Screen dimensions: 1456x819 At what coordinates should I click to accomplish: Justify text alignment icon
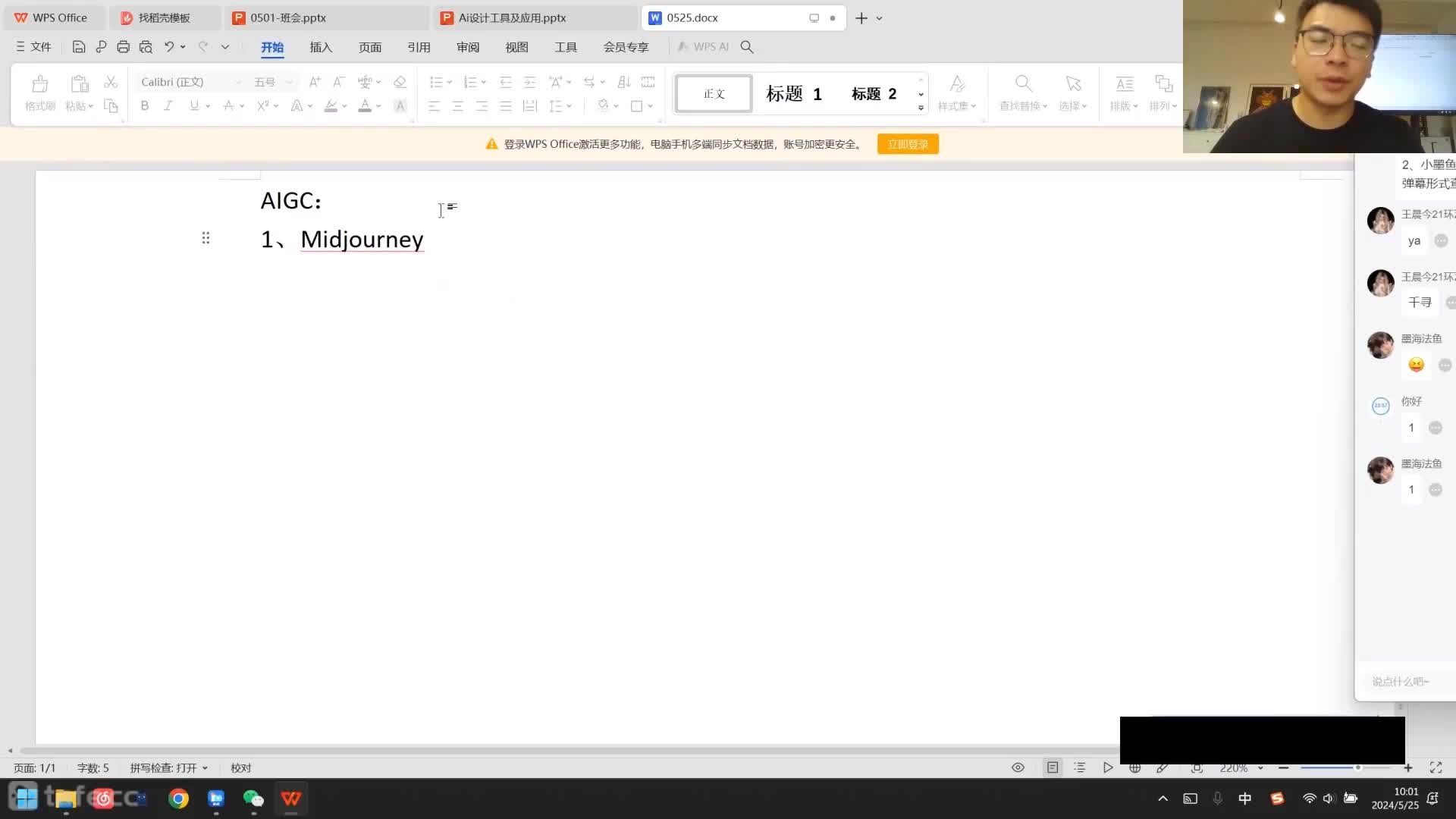click(506, 106)
